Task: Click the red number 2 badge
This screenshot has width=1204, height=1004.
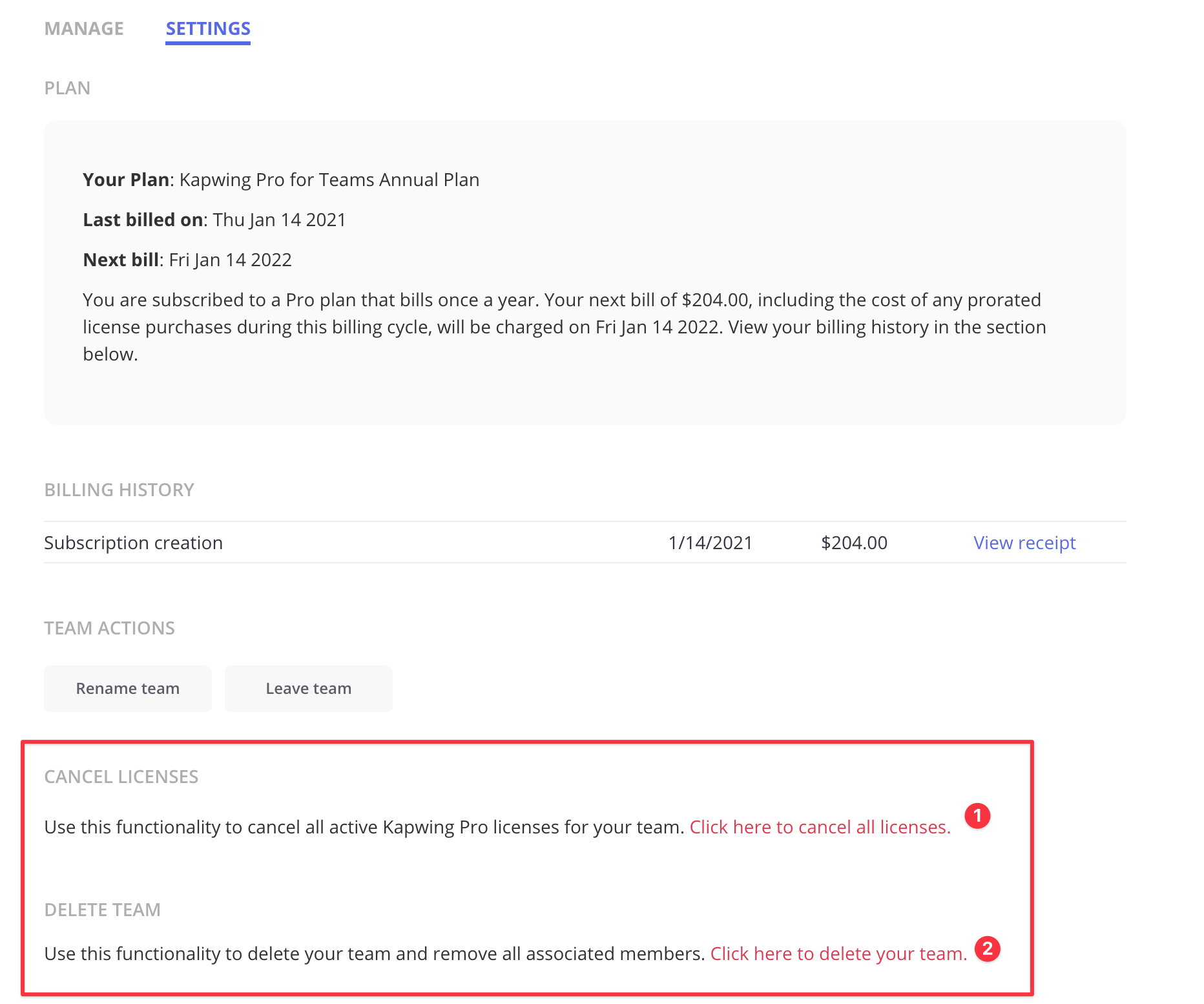Action: (x=987, y=949)
